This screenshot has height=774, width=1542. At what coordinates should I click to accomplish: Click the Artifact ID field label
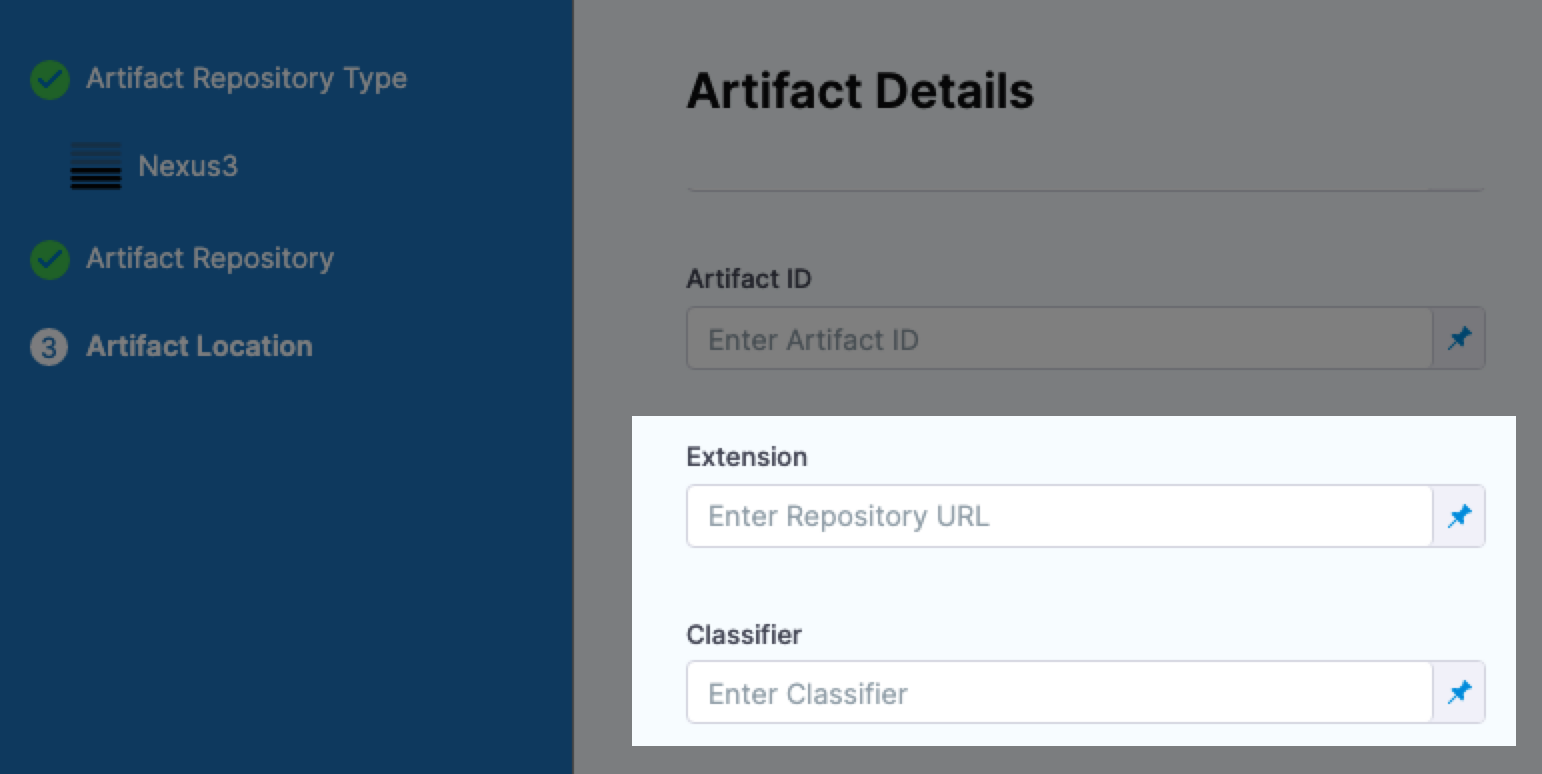tap(748, 279)
